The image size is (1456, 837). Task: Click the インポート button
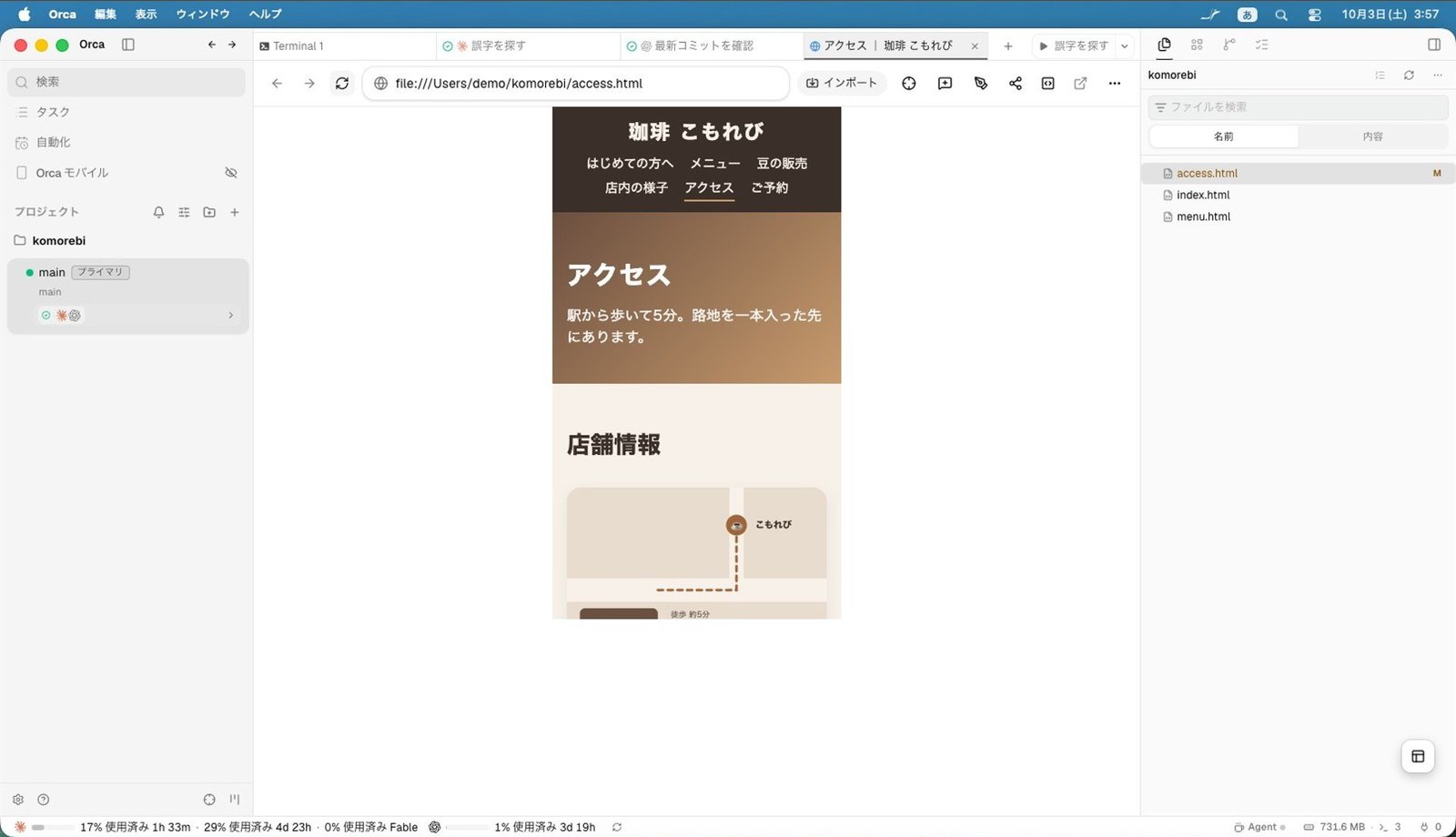tap(842, 83)
